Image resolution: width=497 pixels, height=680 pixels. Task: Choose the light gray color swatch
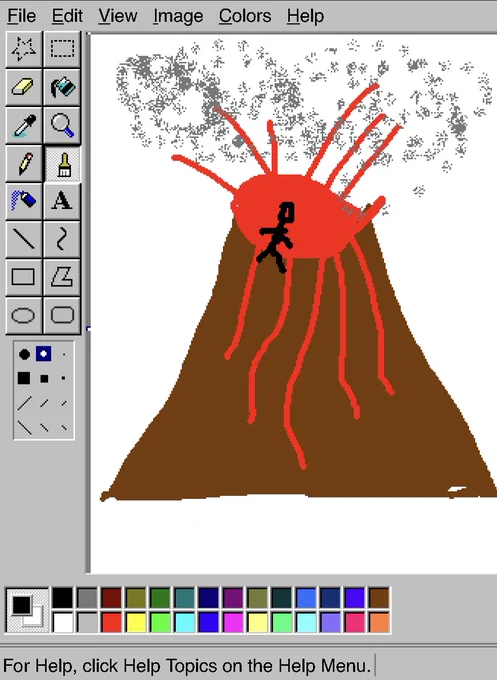click(87, 622)
